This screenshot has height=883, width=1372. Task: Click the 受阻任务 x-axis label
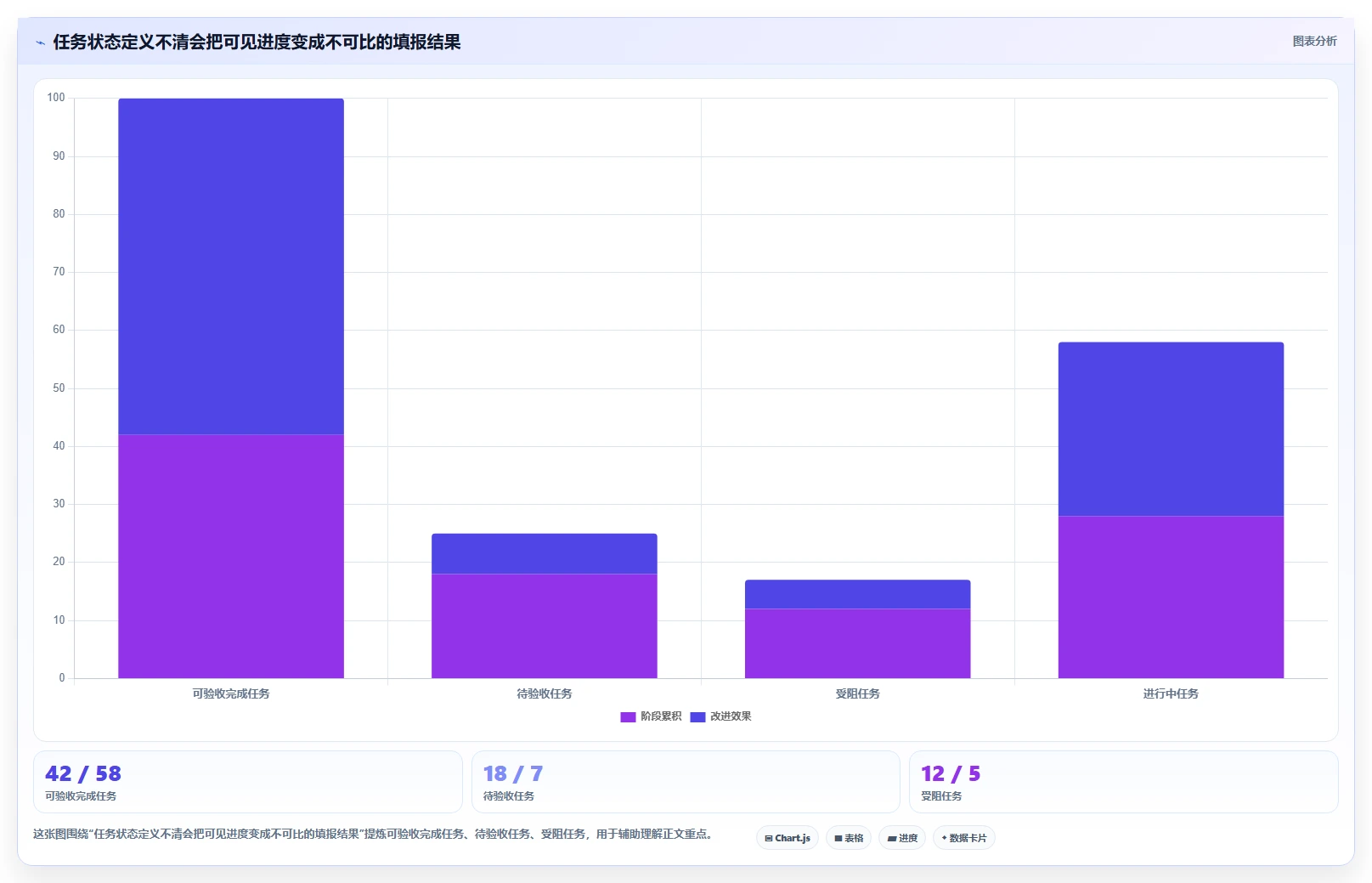pos(858,693)
